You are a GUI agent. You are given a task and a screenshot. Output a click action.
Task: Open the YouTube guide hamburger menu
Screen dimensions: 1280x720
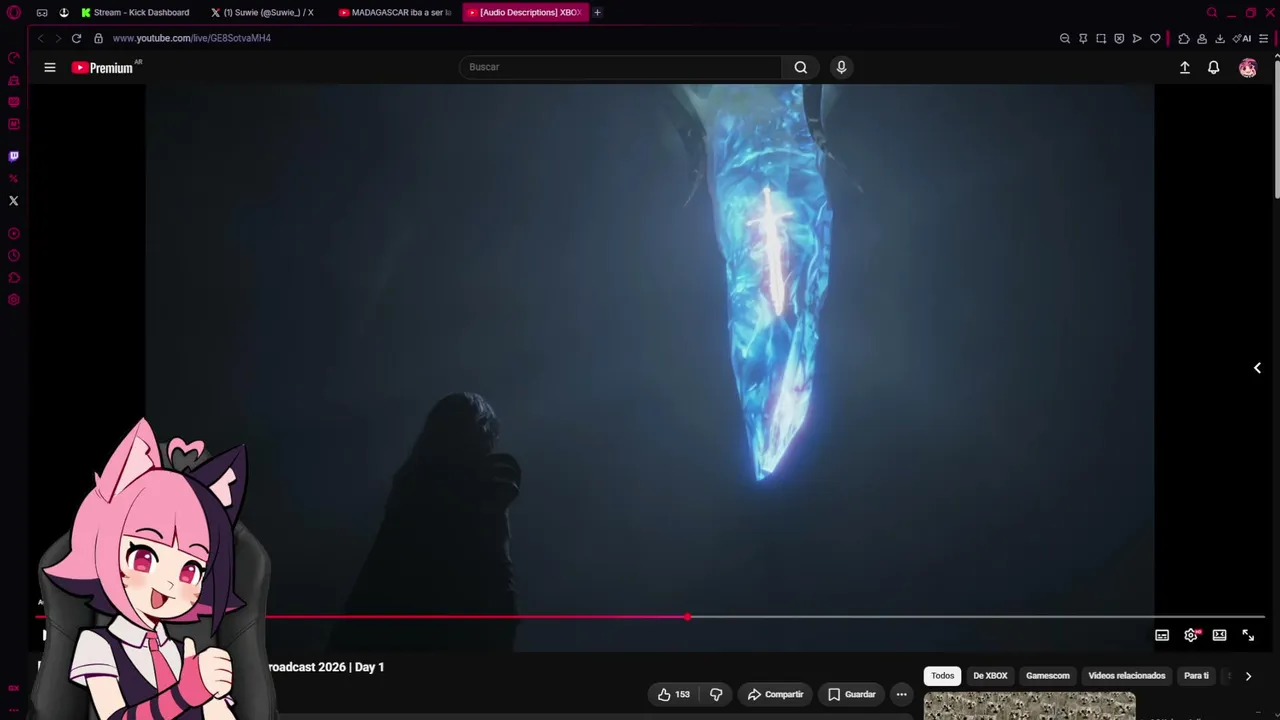pyautogui.click(x=50, y=67)
